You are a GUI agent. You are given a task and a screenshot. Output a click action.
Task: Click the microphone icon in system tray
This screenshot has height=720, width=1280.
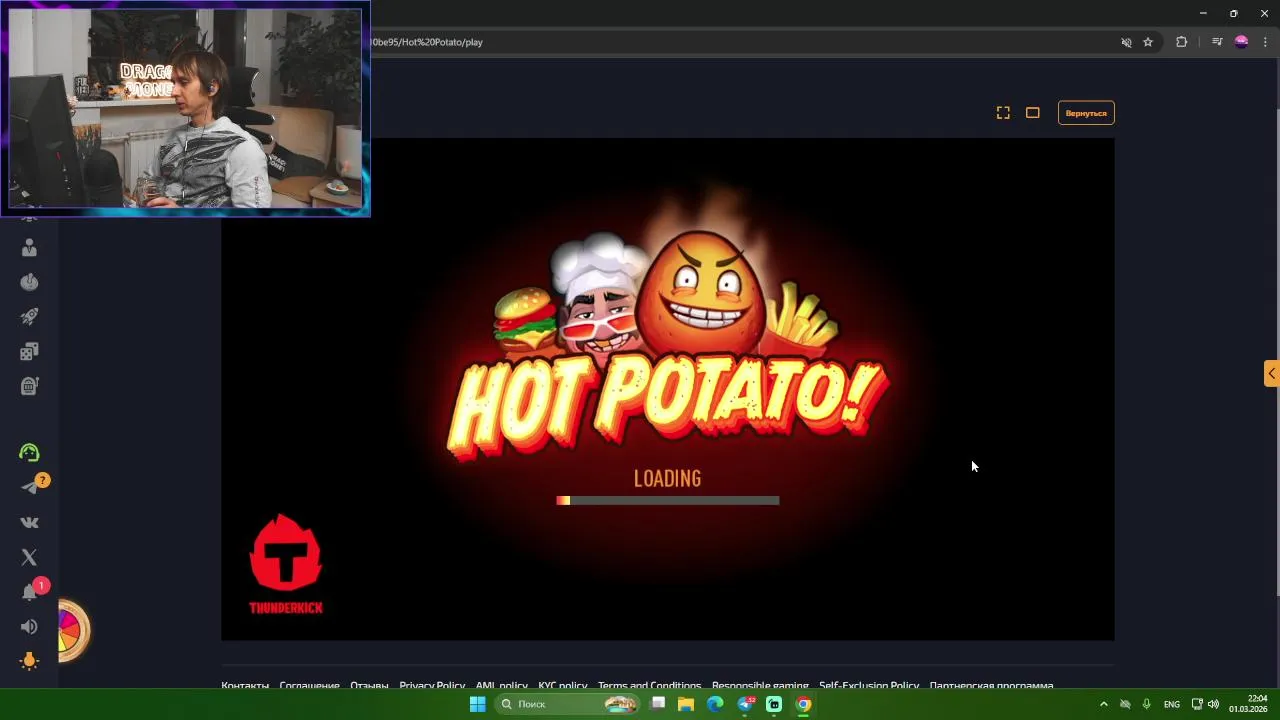click(x=1146, y=704)
